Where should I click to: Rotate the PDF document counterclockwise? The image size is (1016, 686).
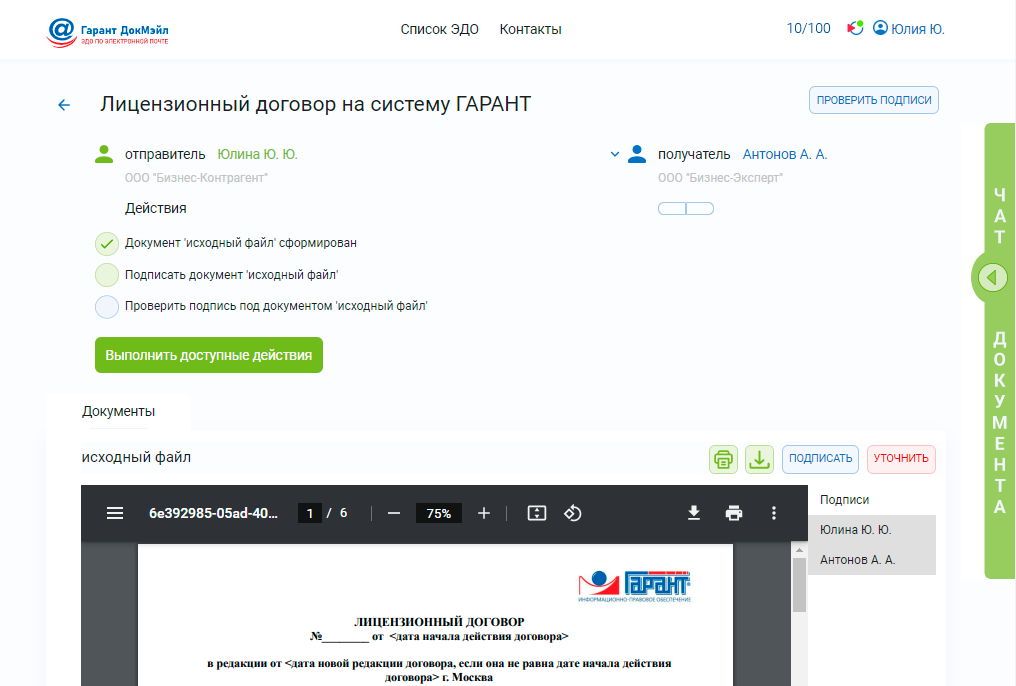(x=572, y=513)
